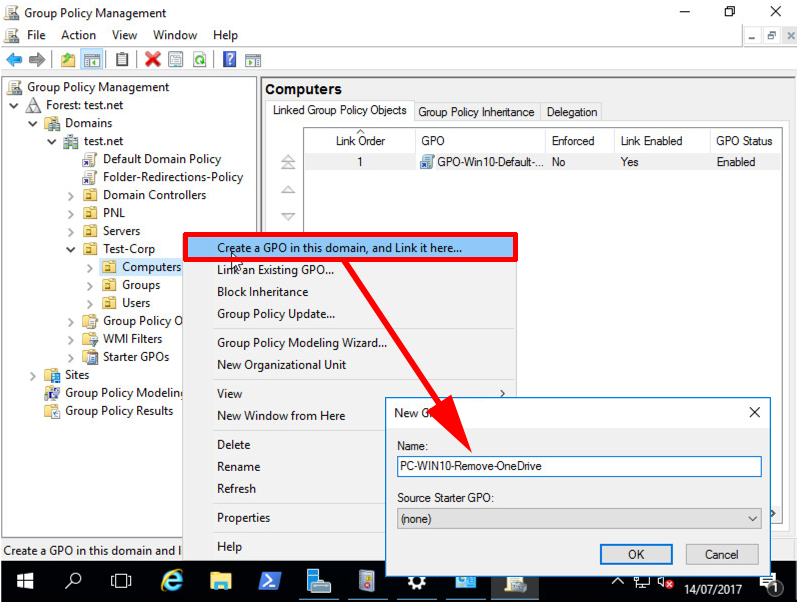The image size is (797, 602).
Task: Expand the WMI Filters node
Action: point(71,340)
